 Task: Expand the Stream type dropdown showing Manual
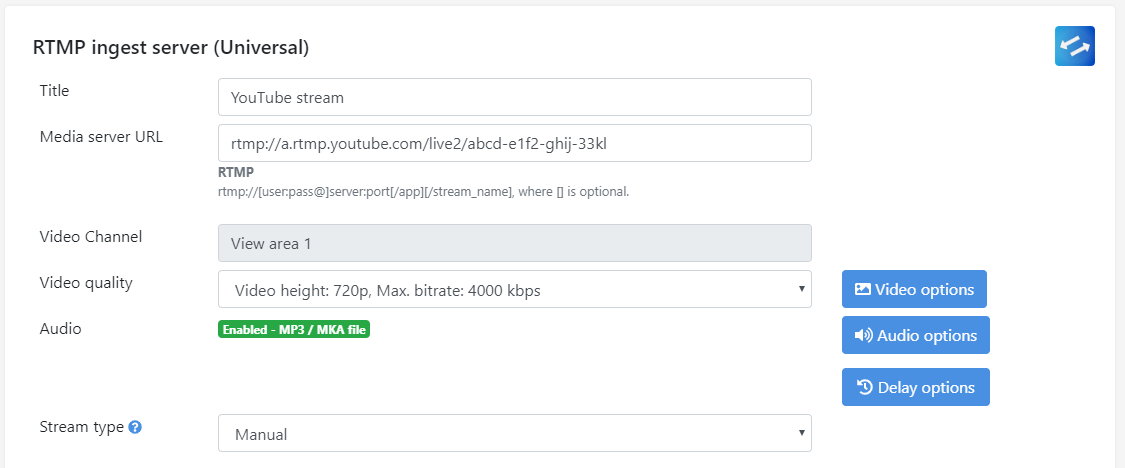tap(514, 434)
